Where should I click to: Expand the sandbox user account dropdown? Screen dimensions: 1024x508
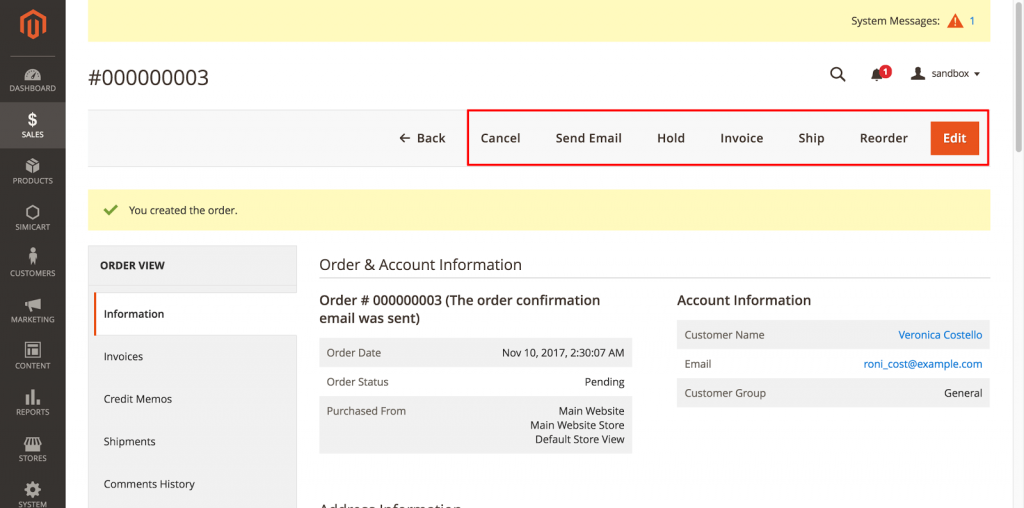pos(946,74)
